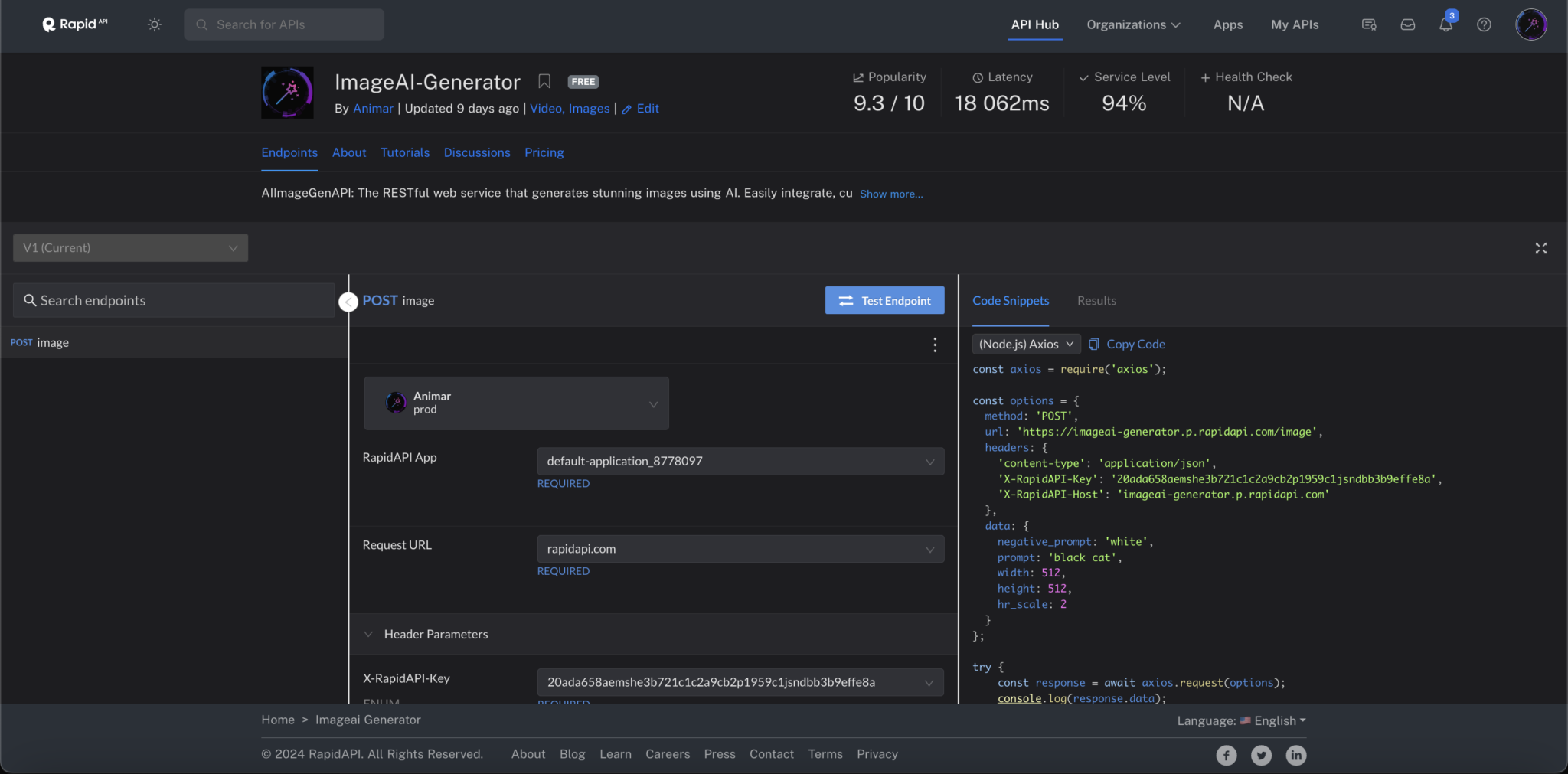Expand the endpoint view to fullscreen
This screenshot has height=774, width=1568.
(1541, 247)
